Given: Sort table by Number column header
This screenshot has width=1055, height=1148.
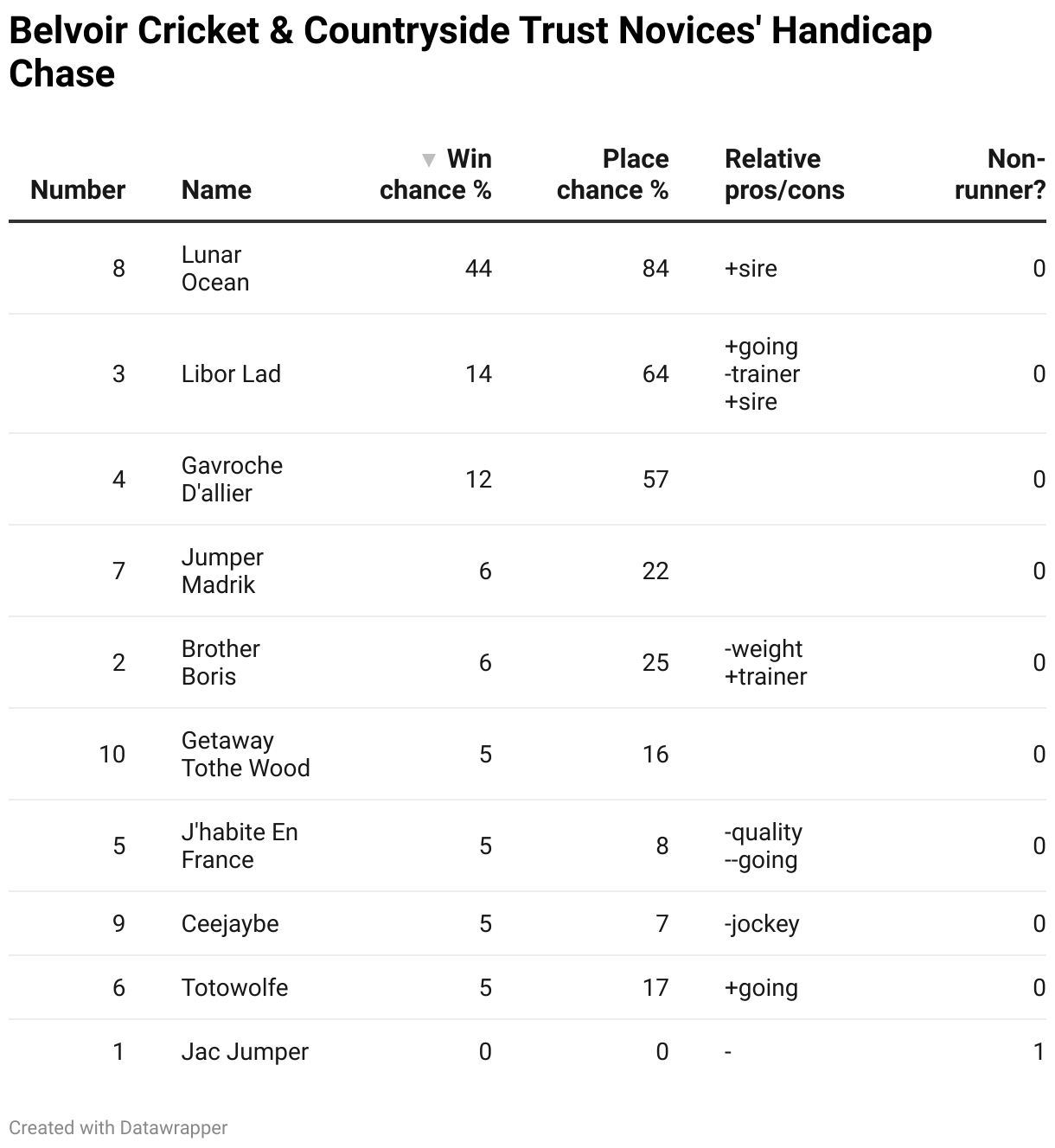Looking at the screenshot, I should [78, 189].
